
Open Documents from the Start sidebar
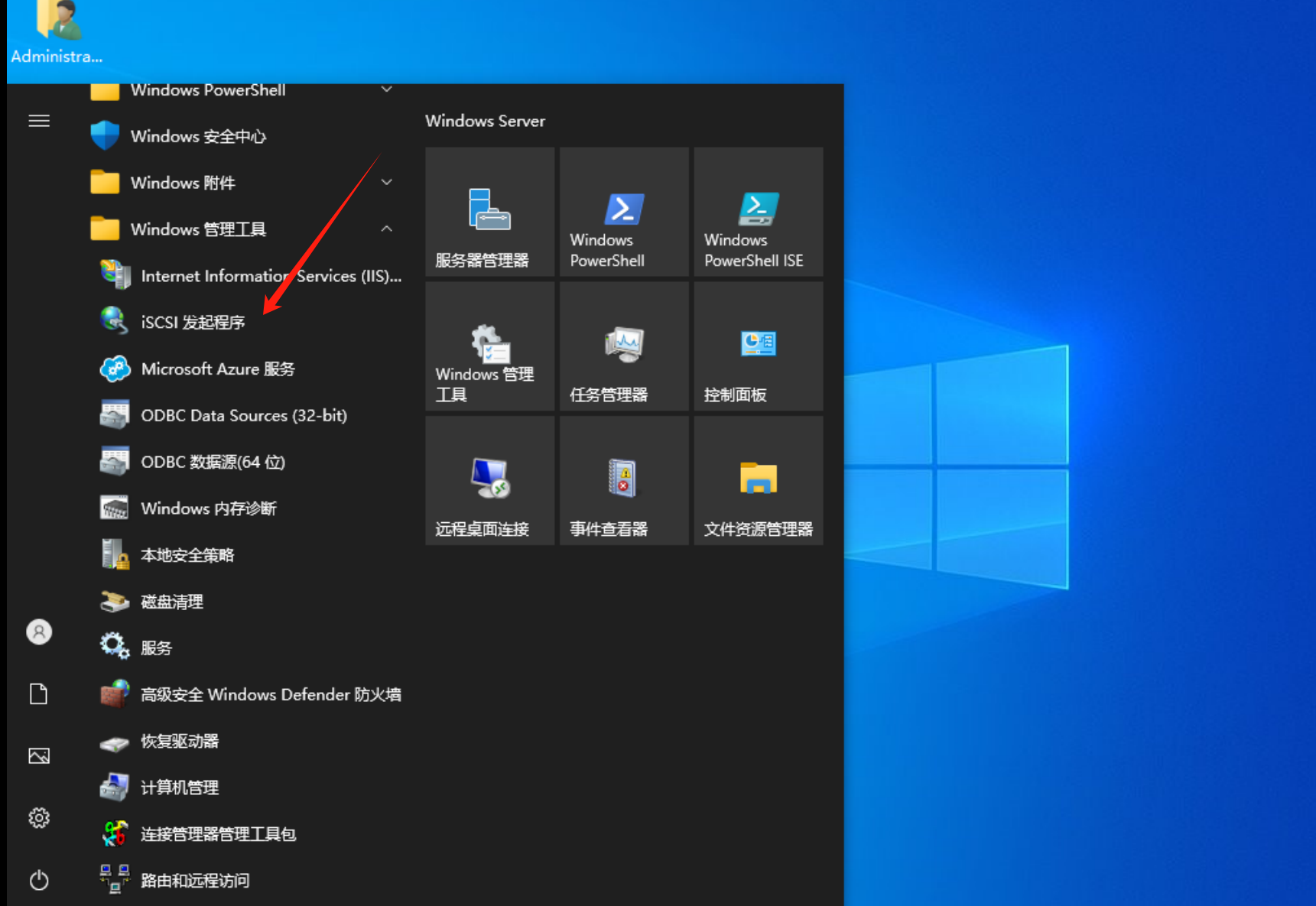click(x=39, y=694)
